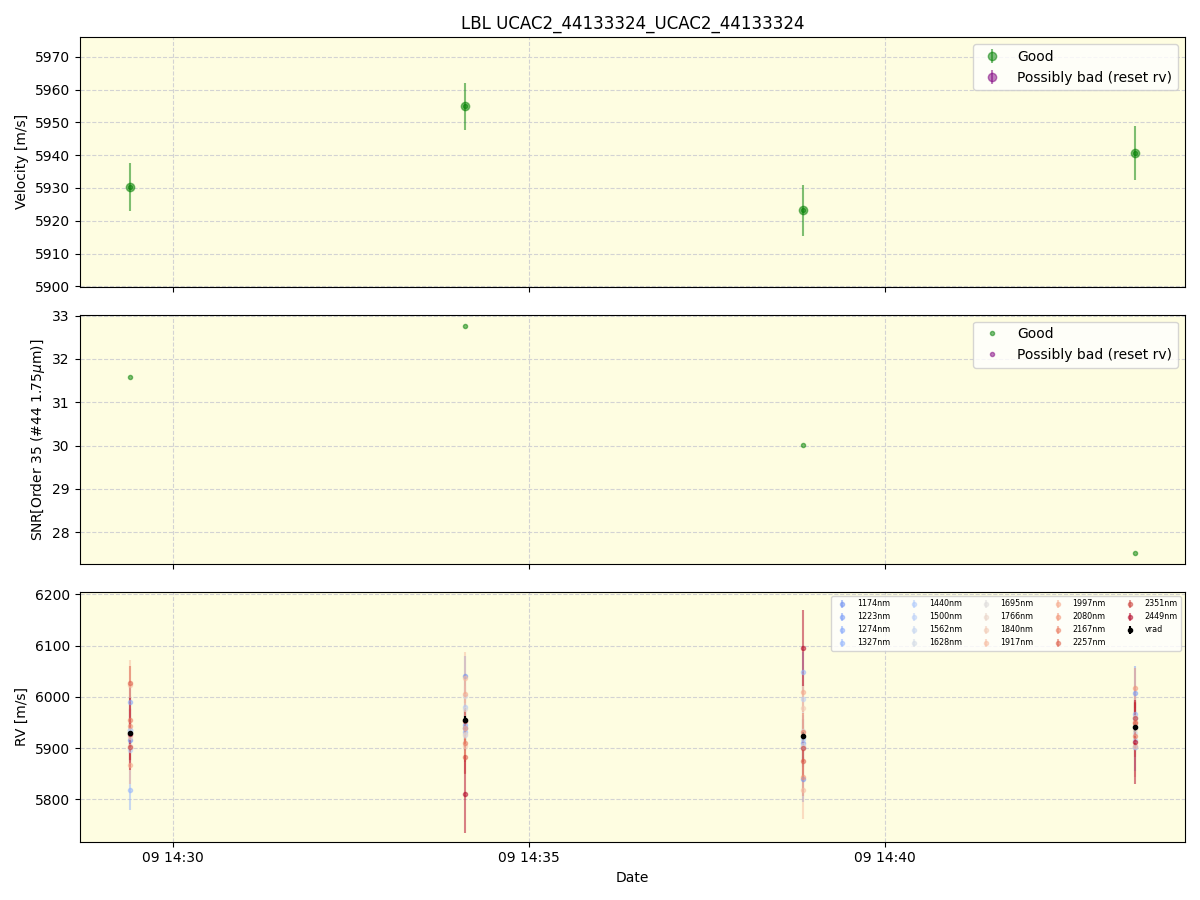
Task: Click the 1274nm legend entry
Action: [x=873, y=630]
